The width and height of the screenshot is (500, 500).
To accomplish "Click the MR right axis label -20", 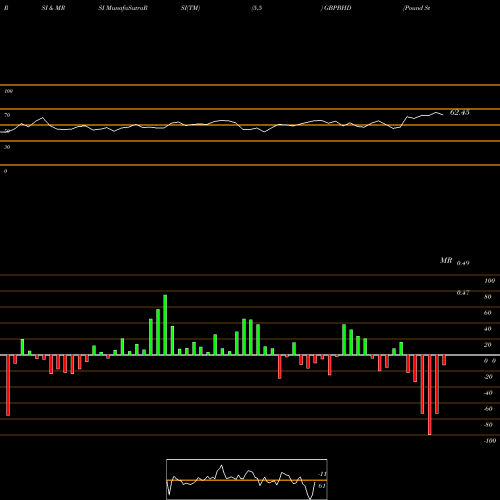I will [488, 377].
